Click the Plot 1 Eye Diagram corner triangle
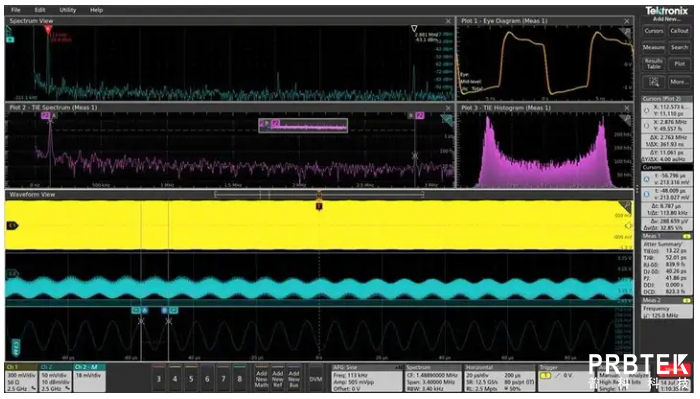 625,33
